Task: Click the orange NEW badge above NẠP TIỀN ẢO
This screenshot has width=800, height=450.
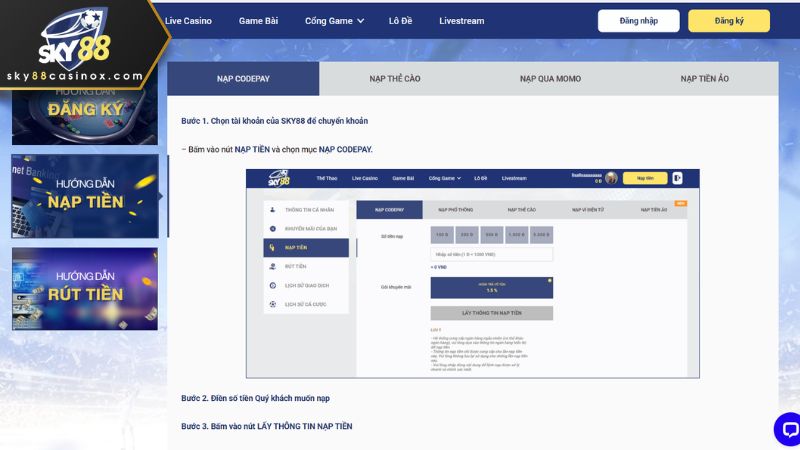Action: coord(681,204)
